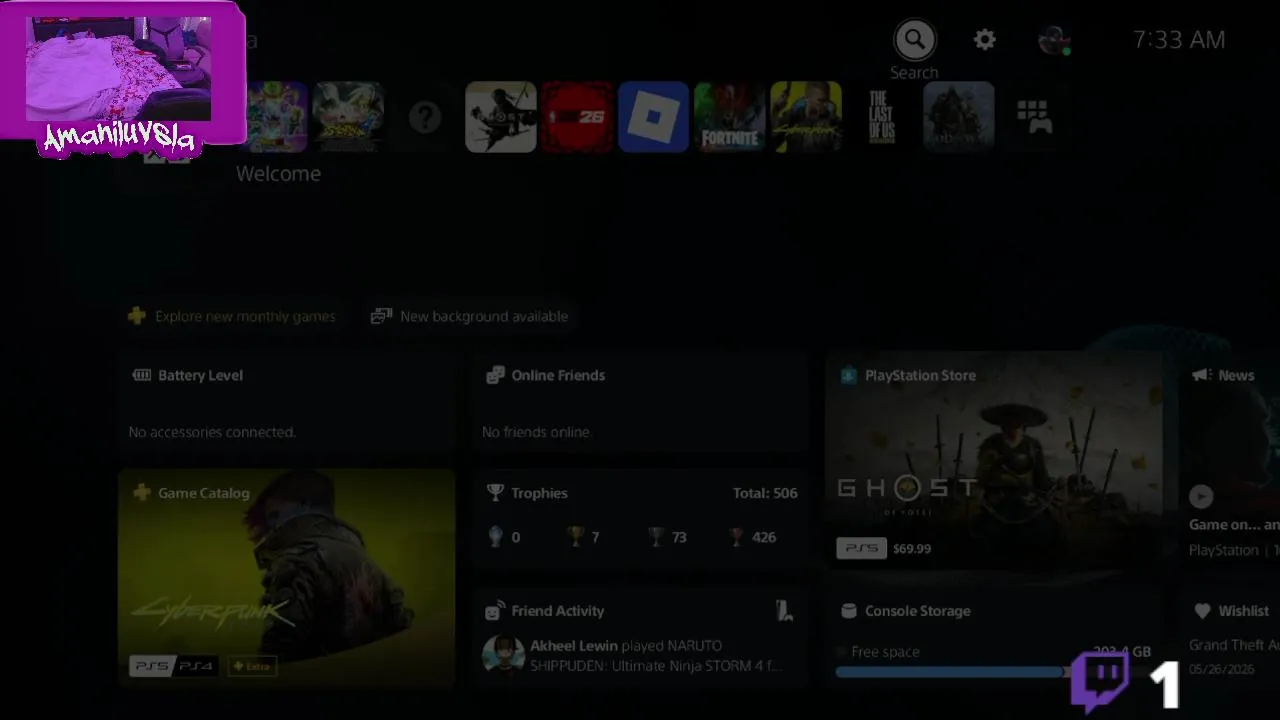Click the Console Storage disk icon
Screen dimensions: 1280x720
[x=849, y=611]
